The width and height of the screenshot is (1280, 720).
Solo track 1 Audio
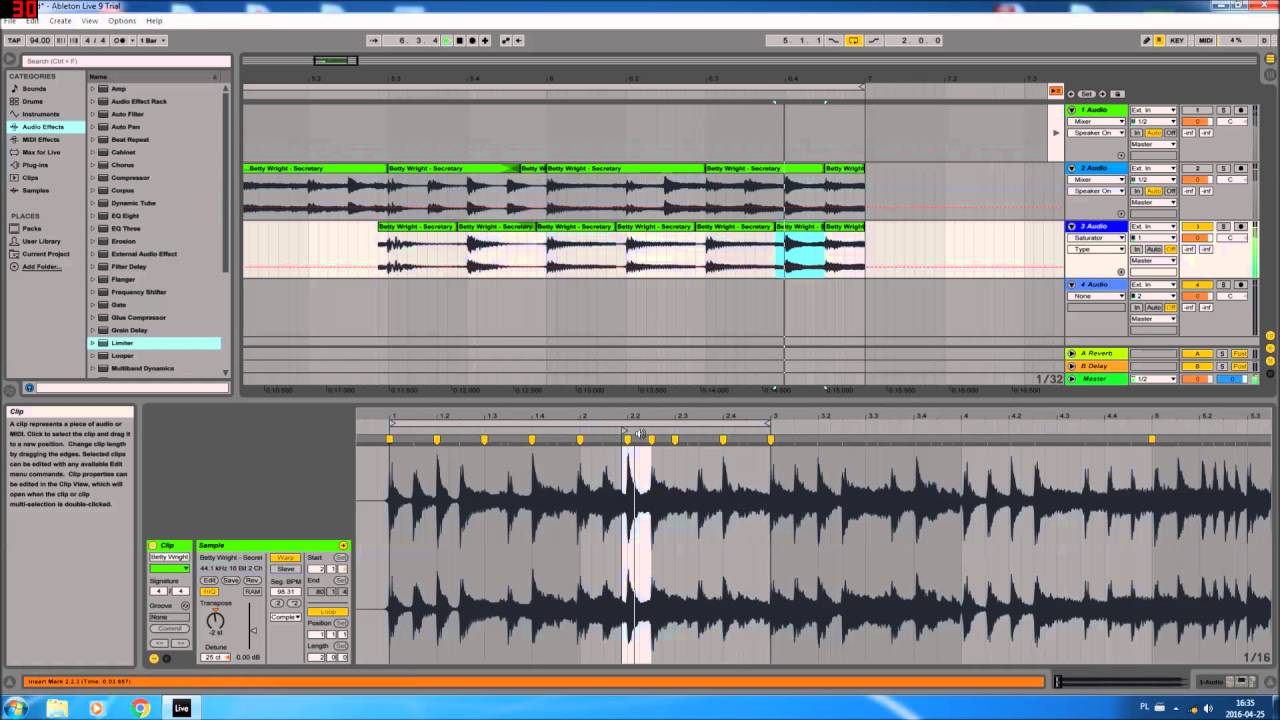tap(1222, 110)
